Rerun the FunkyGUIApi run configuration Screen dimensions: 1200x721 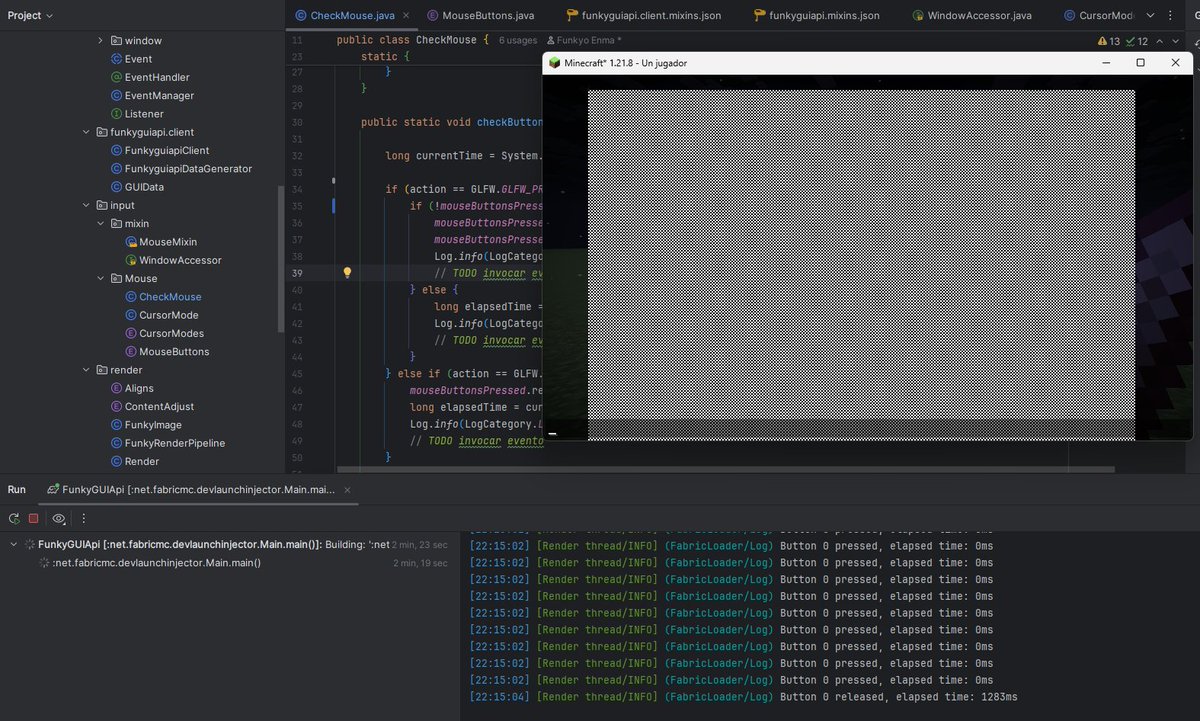(14, 518)
